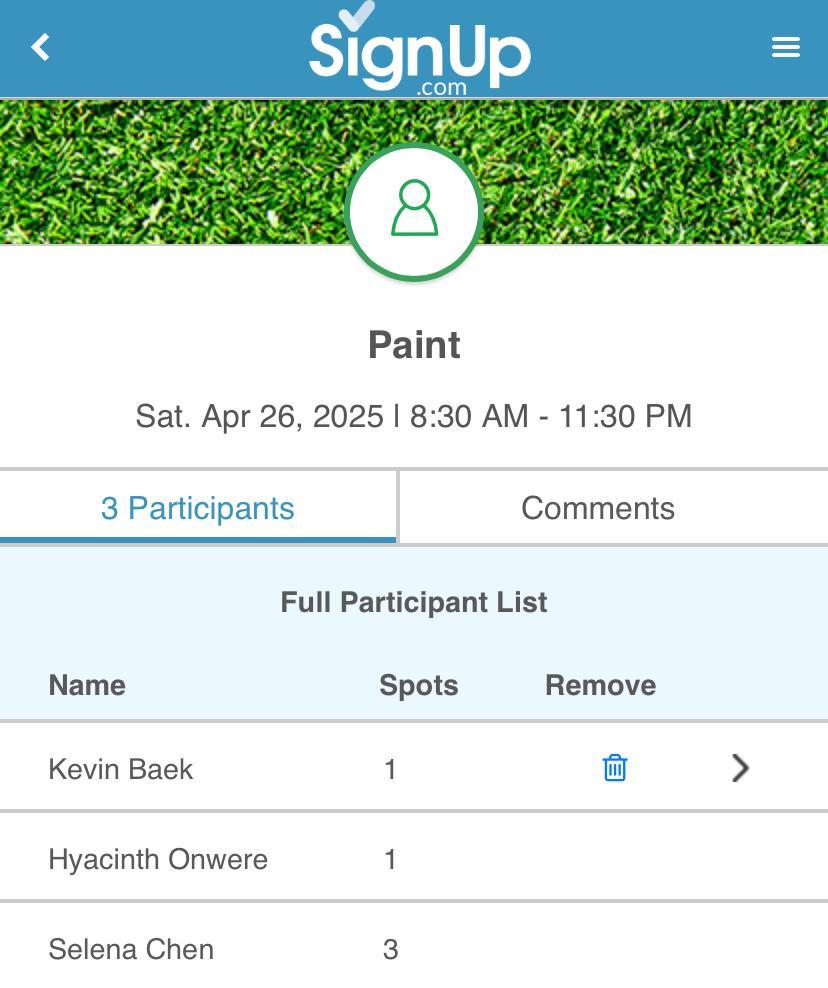Click Selena Chen's spots count of 3
Image resolution: width=828 pixels, height=988 pixels.
[391, 949]
